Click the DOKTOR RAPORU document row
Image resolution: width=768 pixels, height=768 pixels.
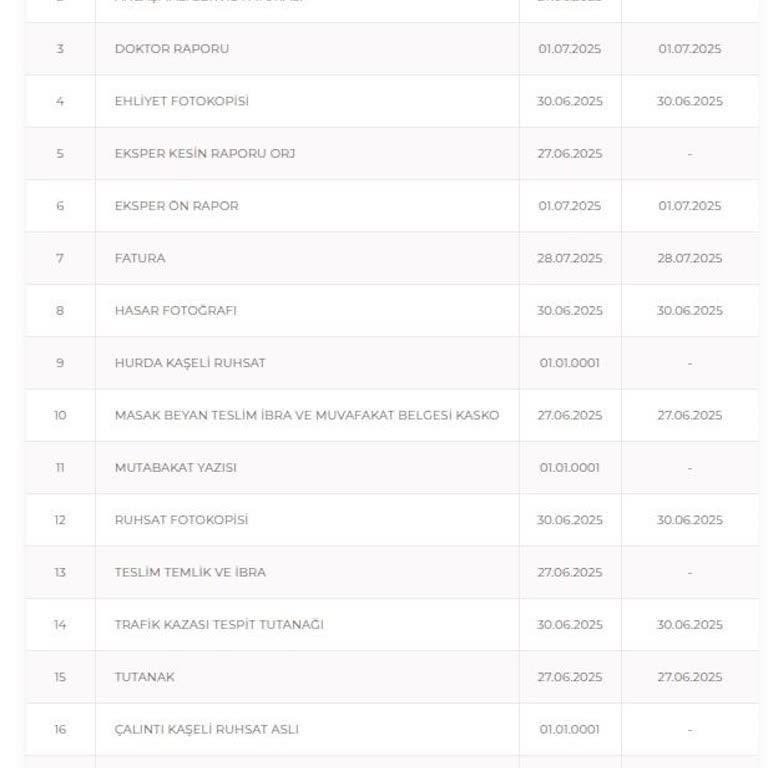click(x=172, y=49)
